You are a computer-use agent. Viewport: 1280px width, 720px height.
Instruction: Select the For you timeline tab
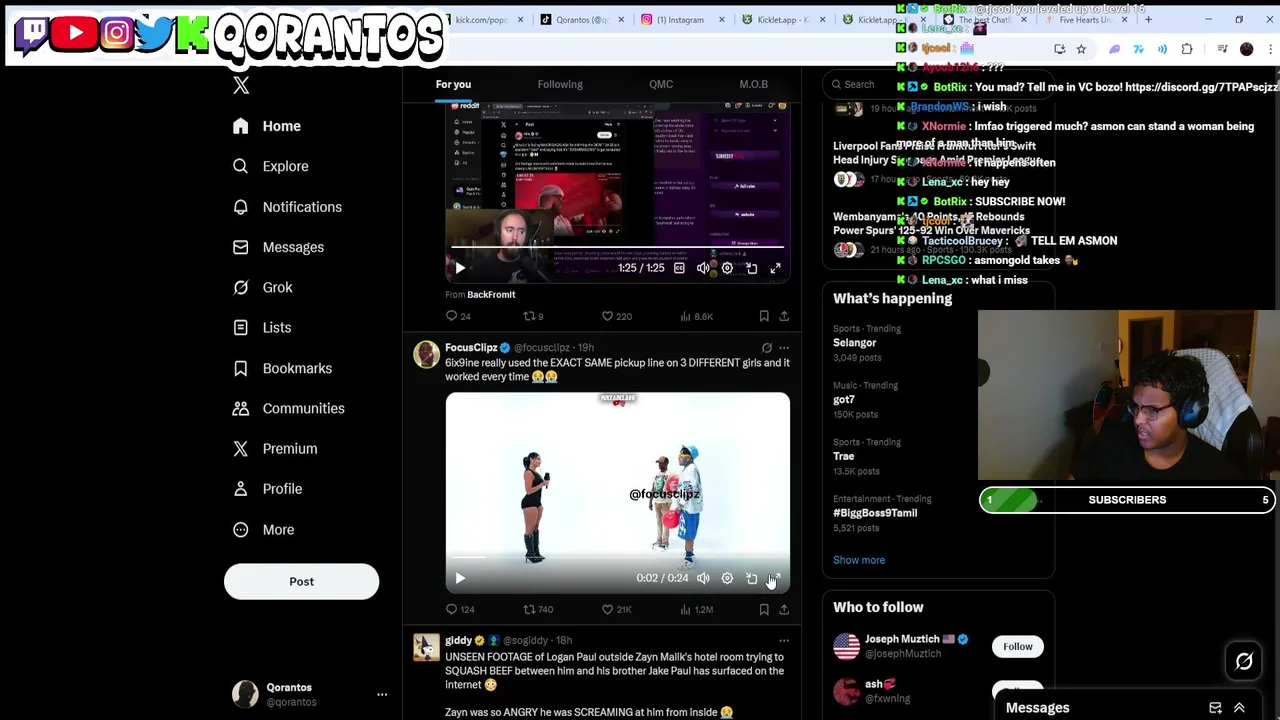pos(453,84)
